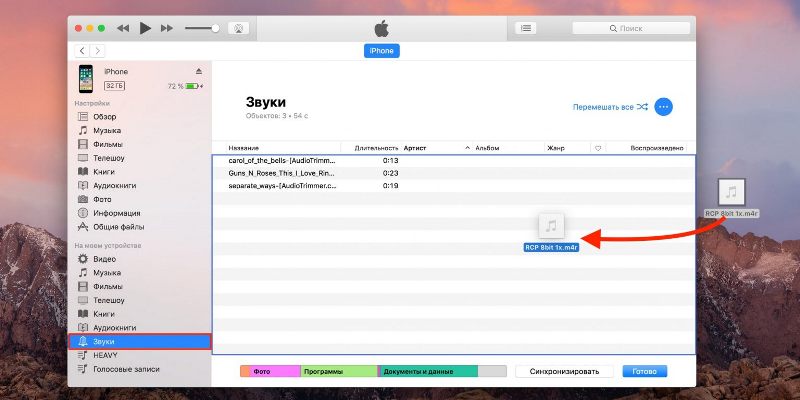Open the AirPlay output icon
The height and width of the screenshot is (400, 800).
238,29
